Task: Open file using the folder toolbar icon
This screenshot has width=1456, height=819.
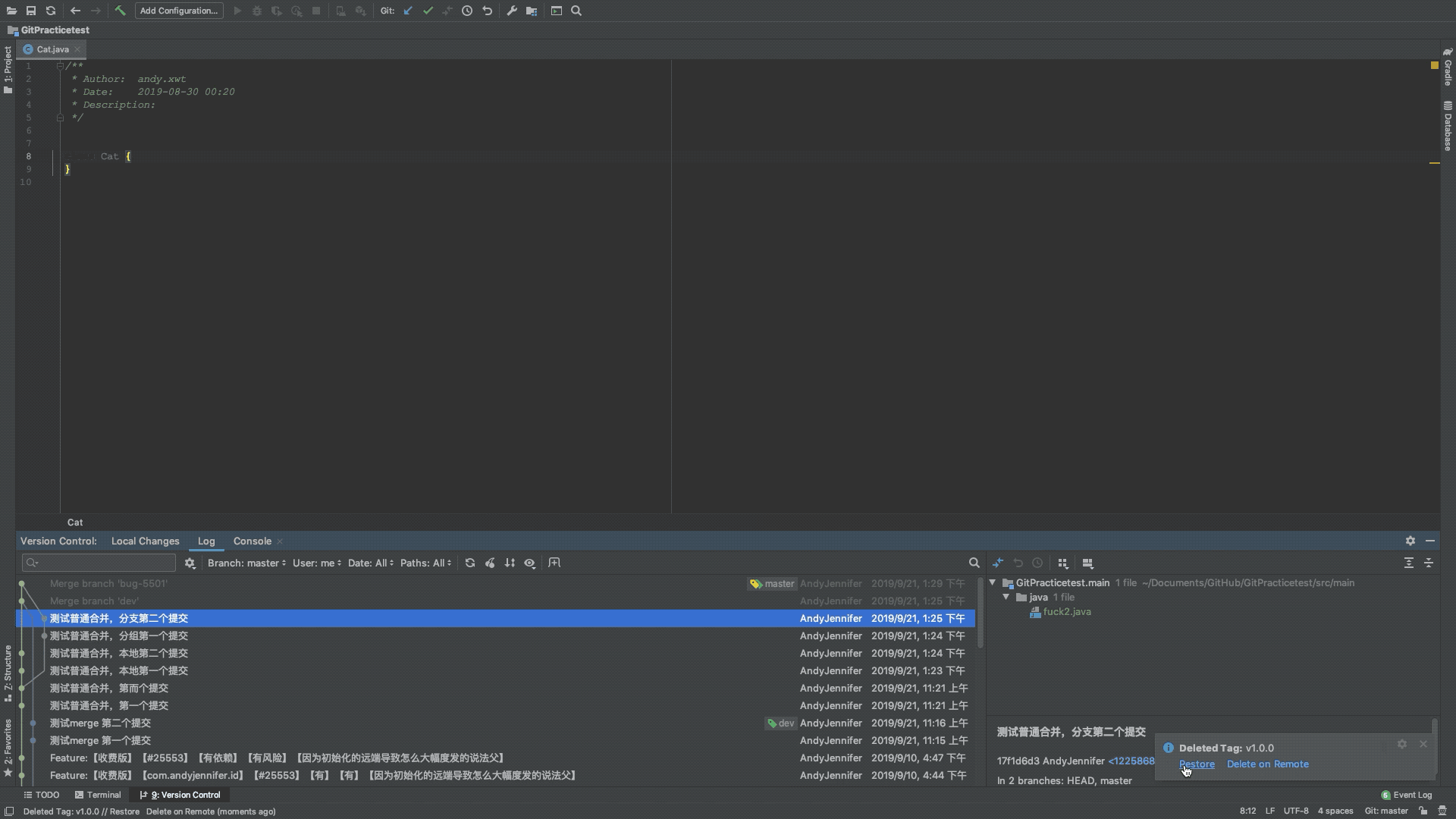Action: (x=11, y=11)
